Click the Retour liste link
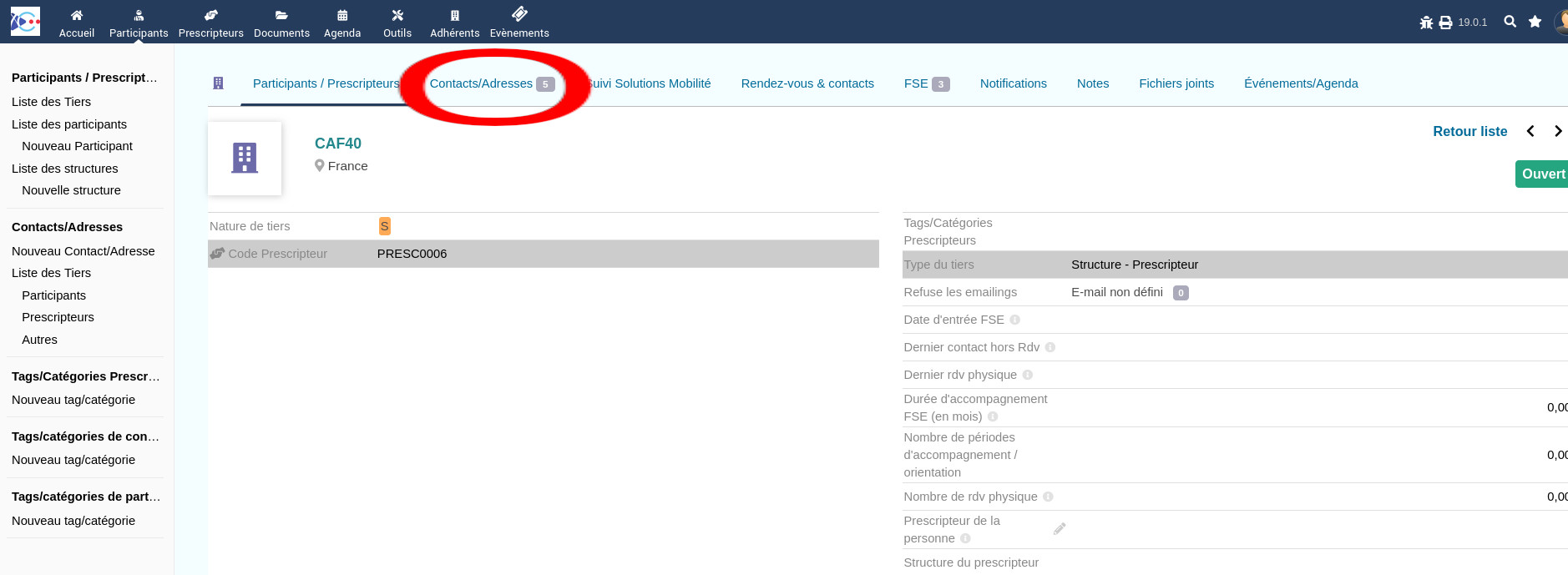 coord(1469,131)
